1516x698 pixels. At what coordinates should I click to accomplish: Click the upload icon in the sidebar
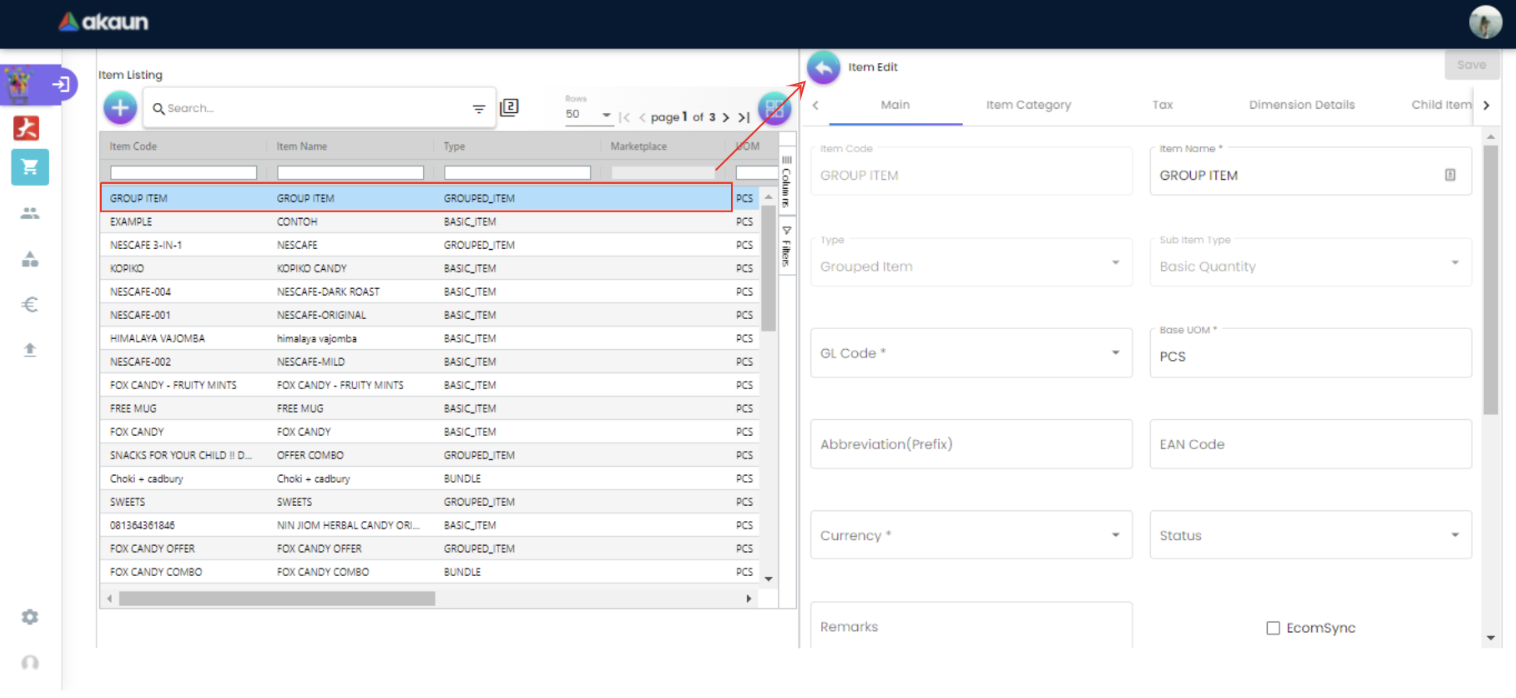pyautogui.click(x=30, y=349)
